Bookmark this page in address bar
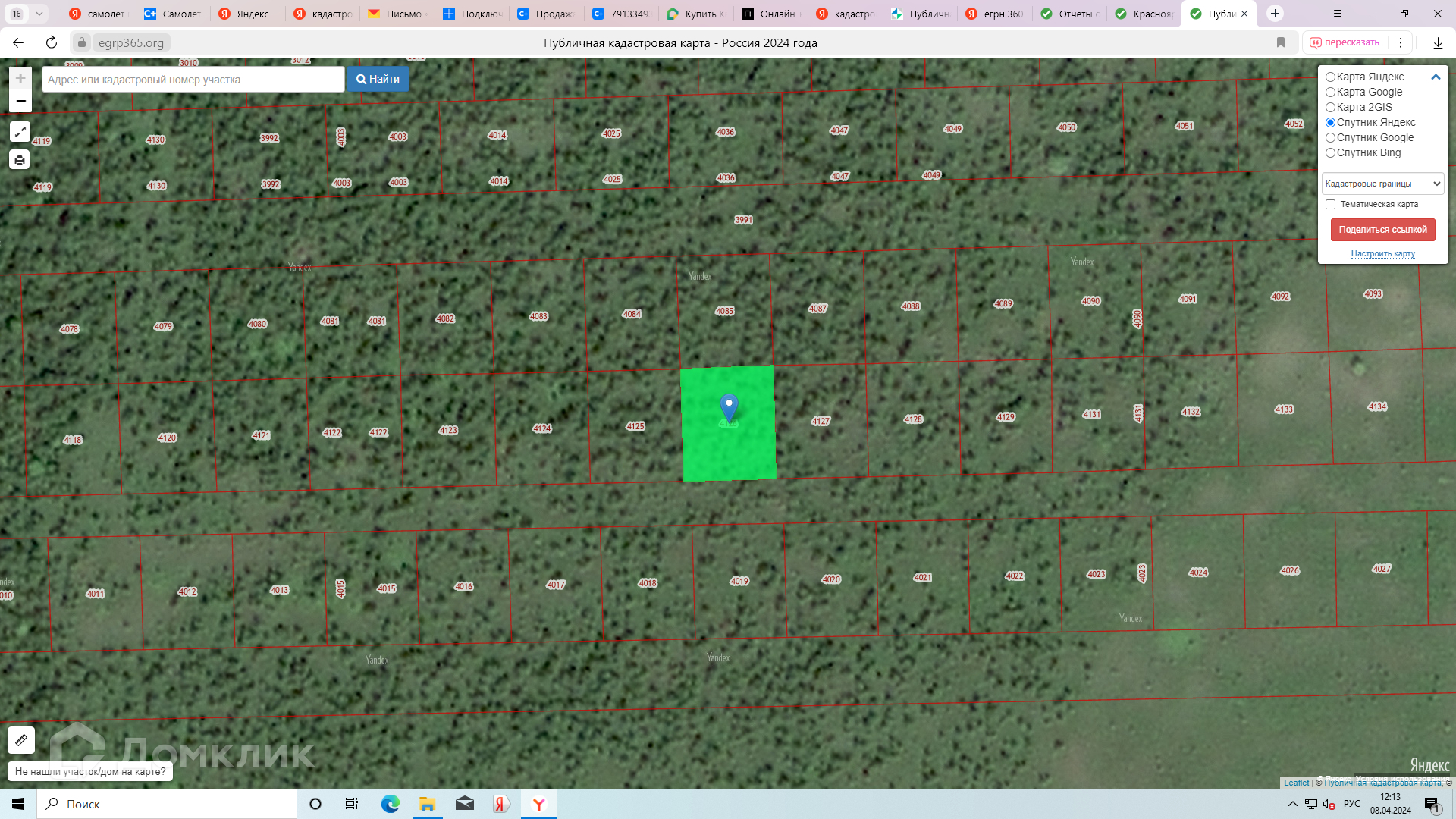The height and width of the screenshot is (819, 1456). [x=1281, y=42]
